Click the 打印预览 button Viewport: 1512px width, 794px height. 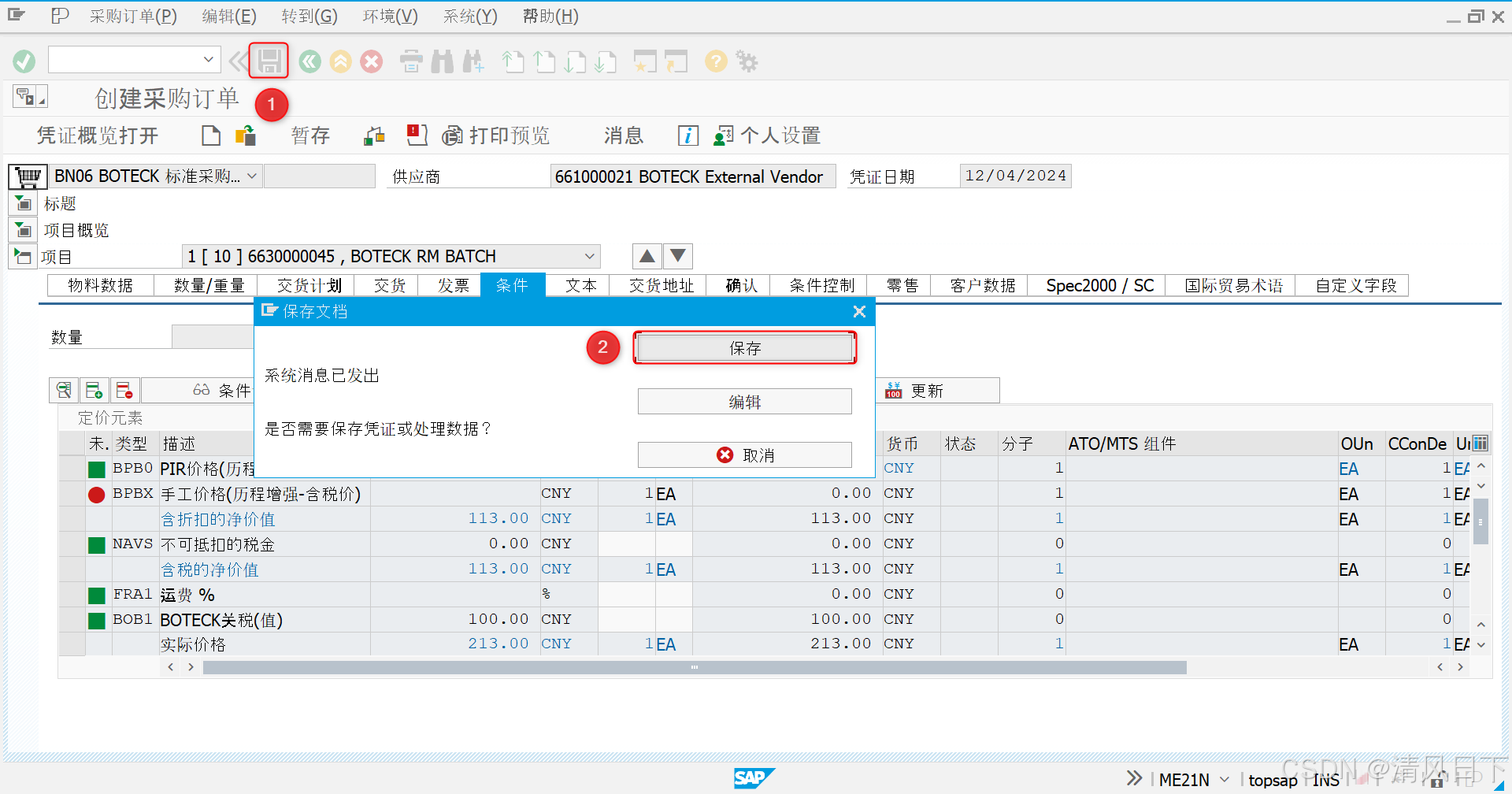(495, 135)
